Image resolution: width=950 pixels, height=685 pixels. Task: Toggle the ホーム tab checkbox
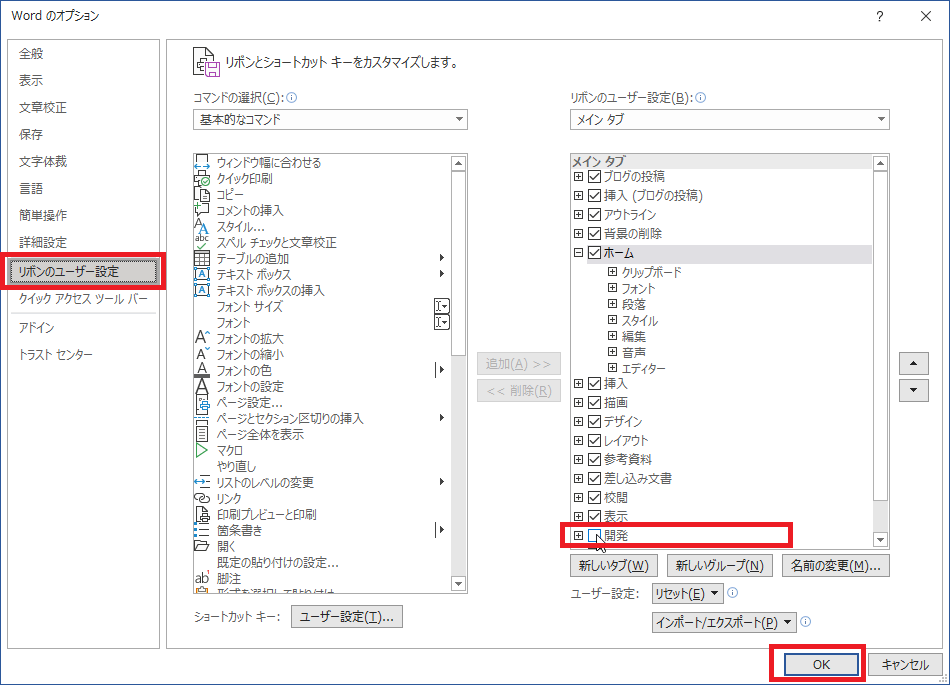(x=594, y=253)
